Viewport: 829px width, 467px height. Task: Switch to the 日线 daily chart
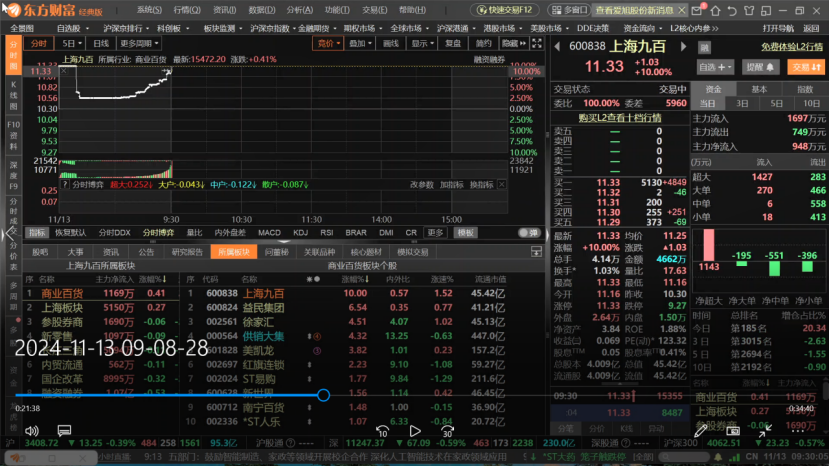100,43
